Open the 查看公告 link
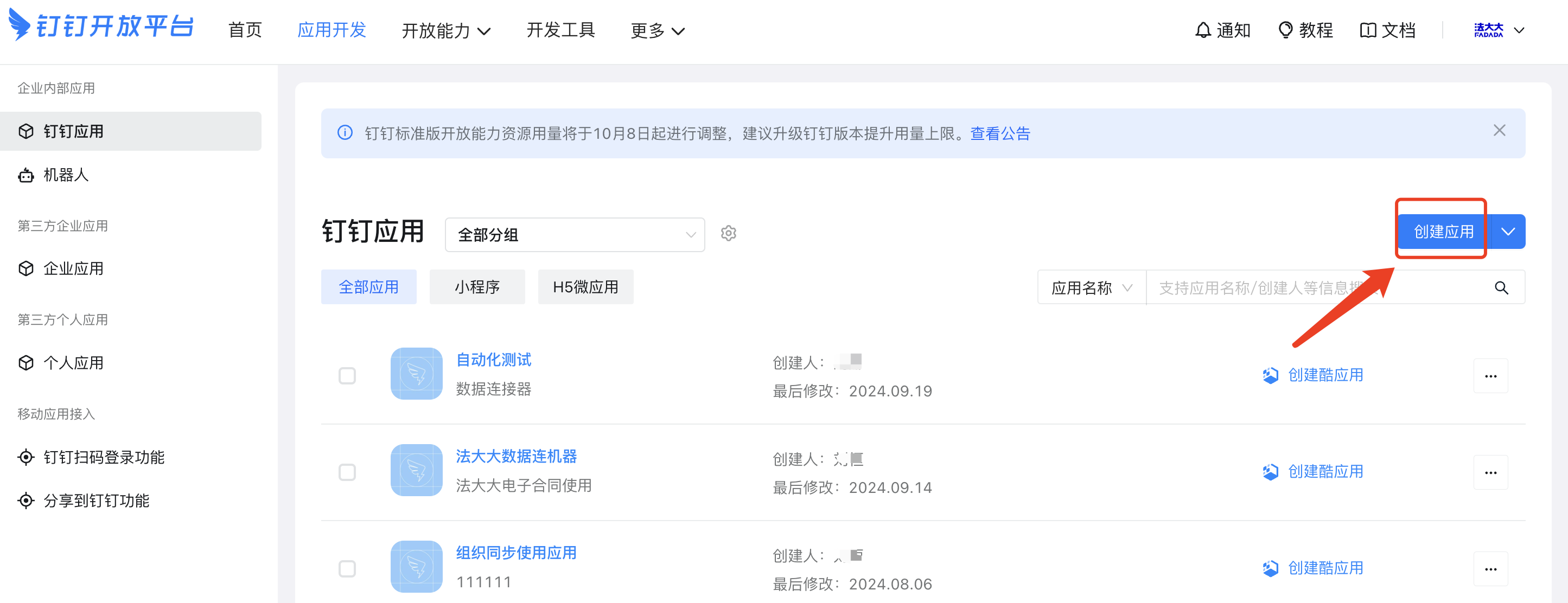The width and height of the screenshot is (1568, 603). [999, 133]
